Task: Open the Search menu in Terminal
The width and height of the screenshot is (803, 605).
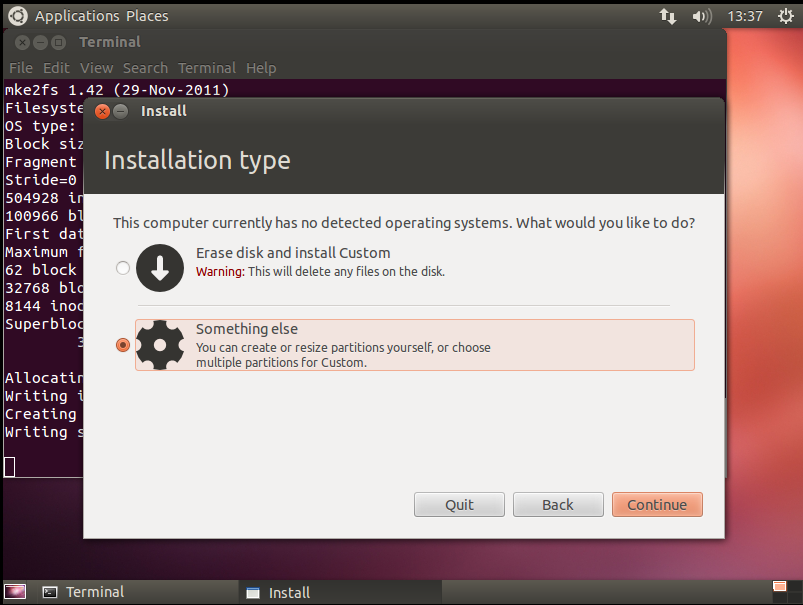Action: pyautogui.click(x=145, y=68)
